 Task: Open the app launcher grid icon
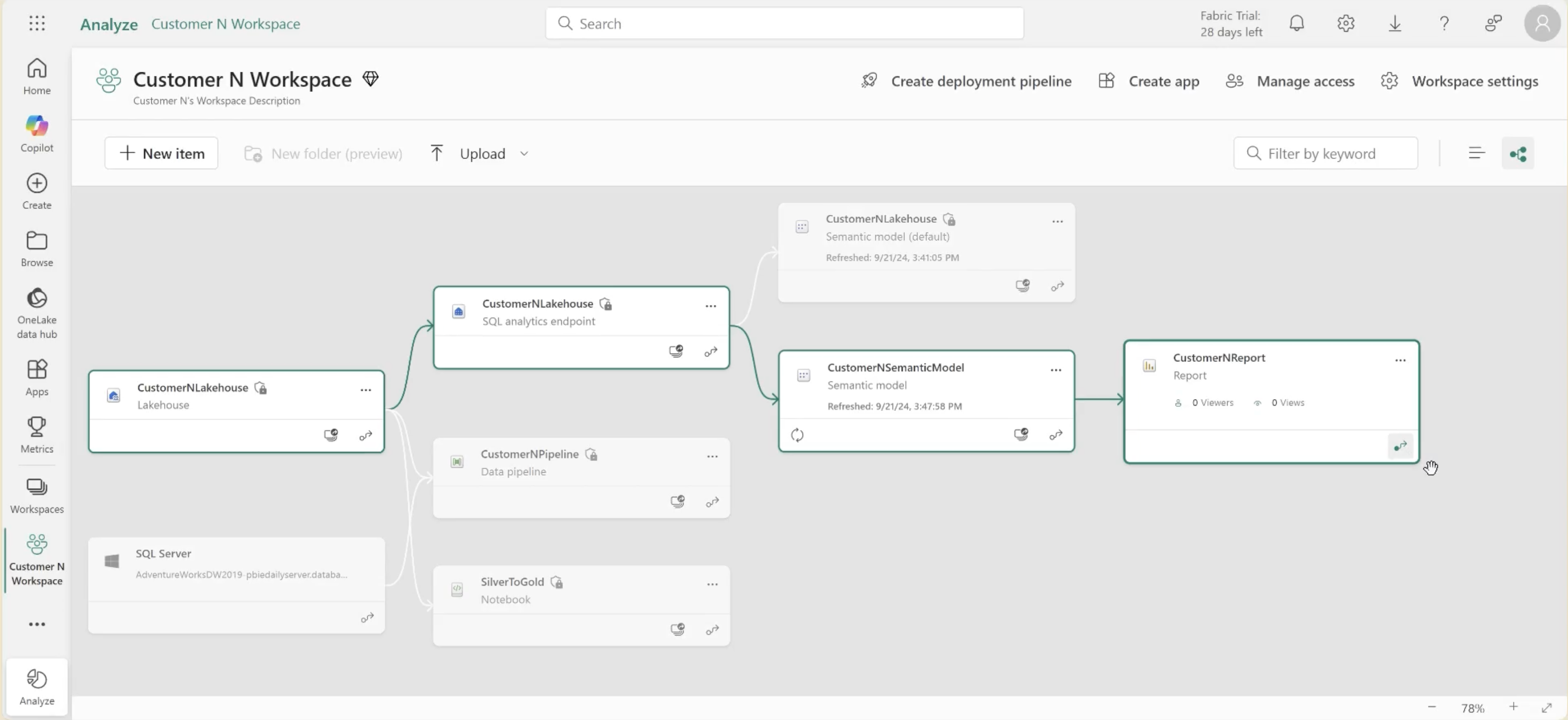click(36, 23)
